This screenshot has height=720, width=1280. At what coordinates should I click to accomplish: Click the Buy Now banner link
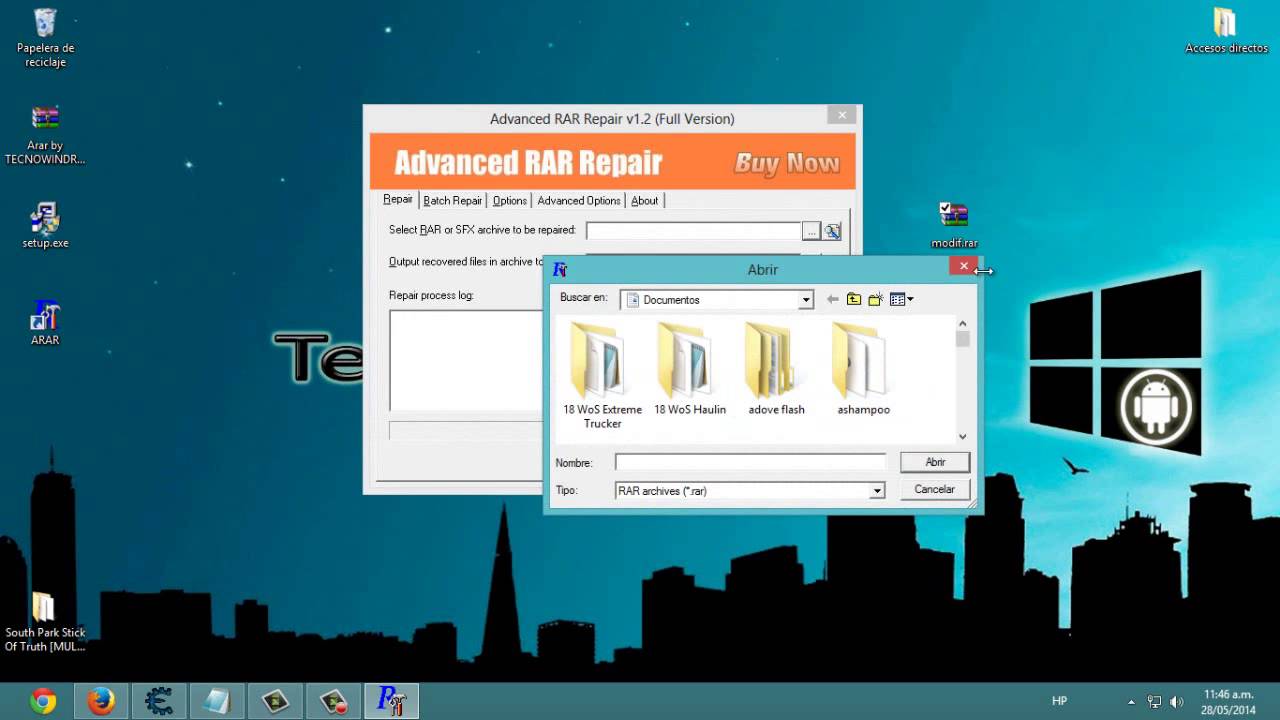pyautogui.click(x=787, y=163)
